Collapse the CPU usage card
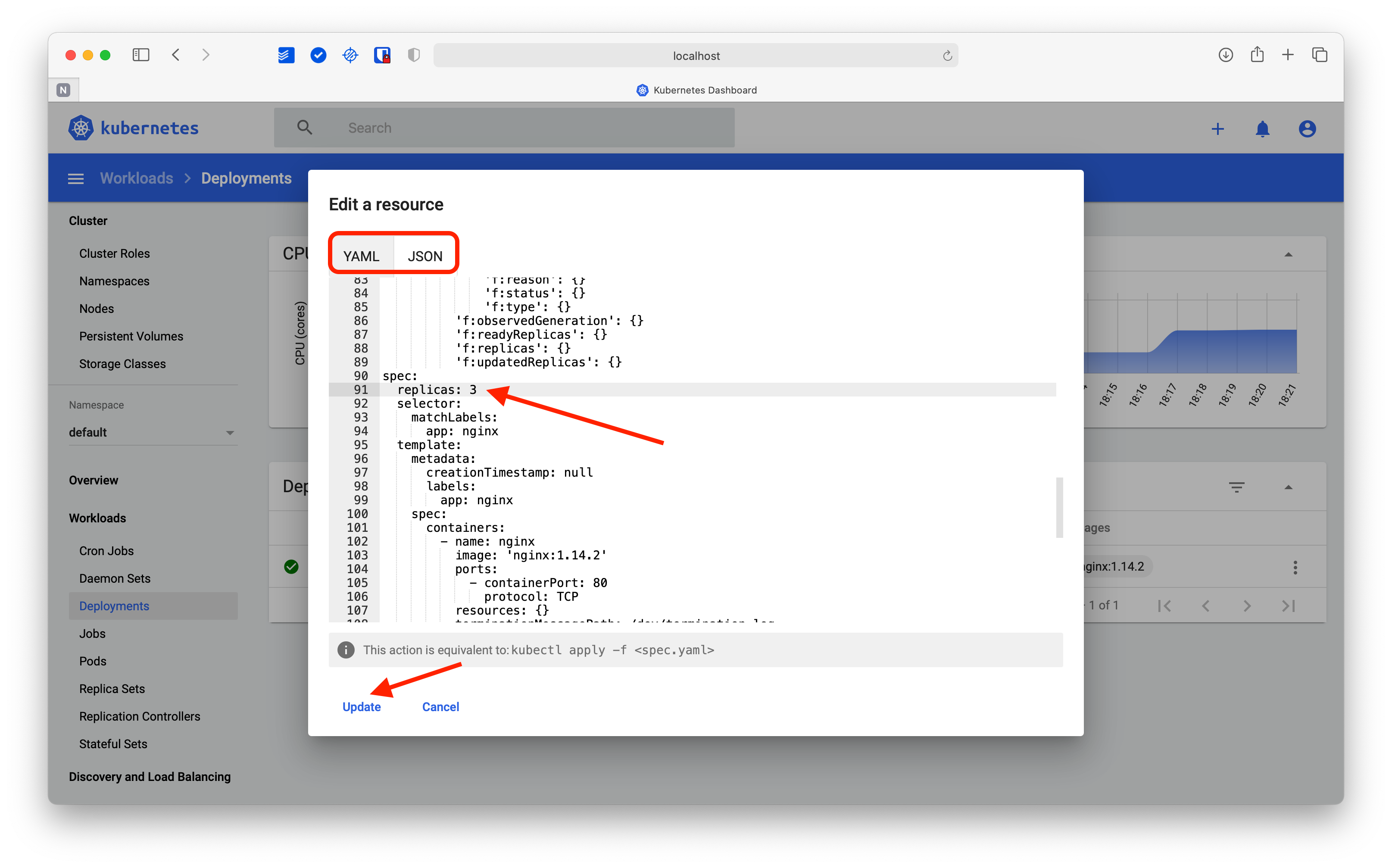The image size is (1392, 868). click(1288, 254)
